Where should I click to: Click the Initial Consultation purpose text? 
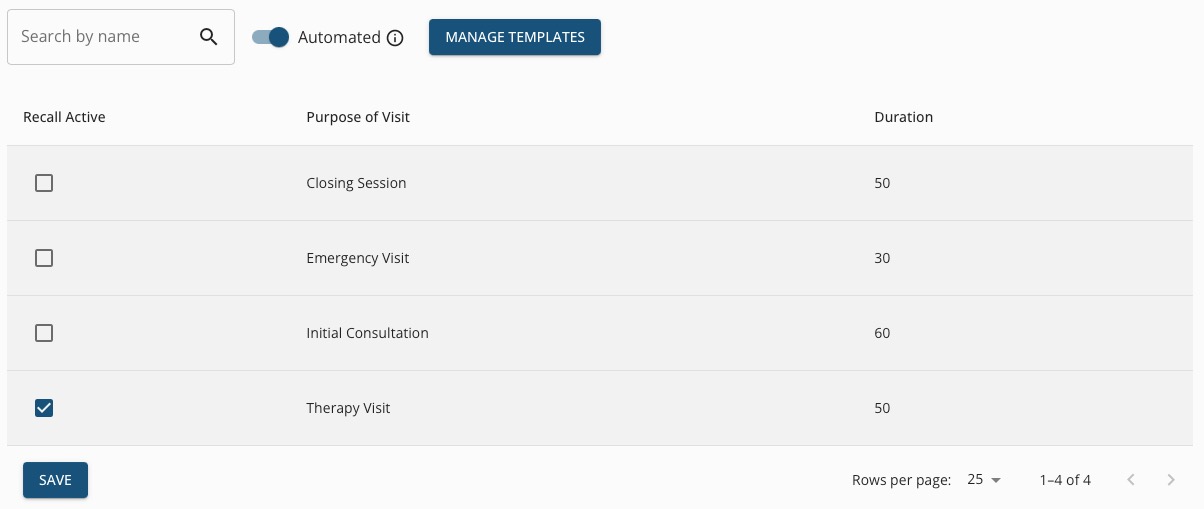[x=367, y=333]
